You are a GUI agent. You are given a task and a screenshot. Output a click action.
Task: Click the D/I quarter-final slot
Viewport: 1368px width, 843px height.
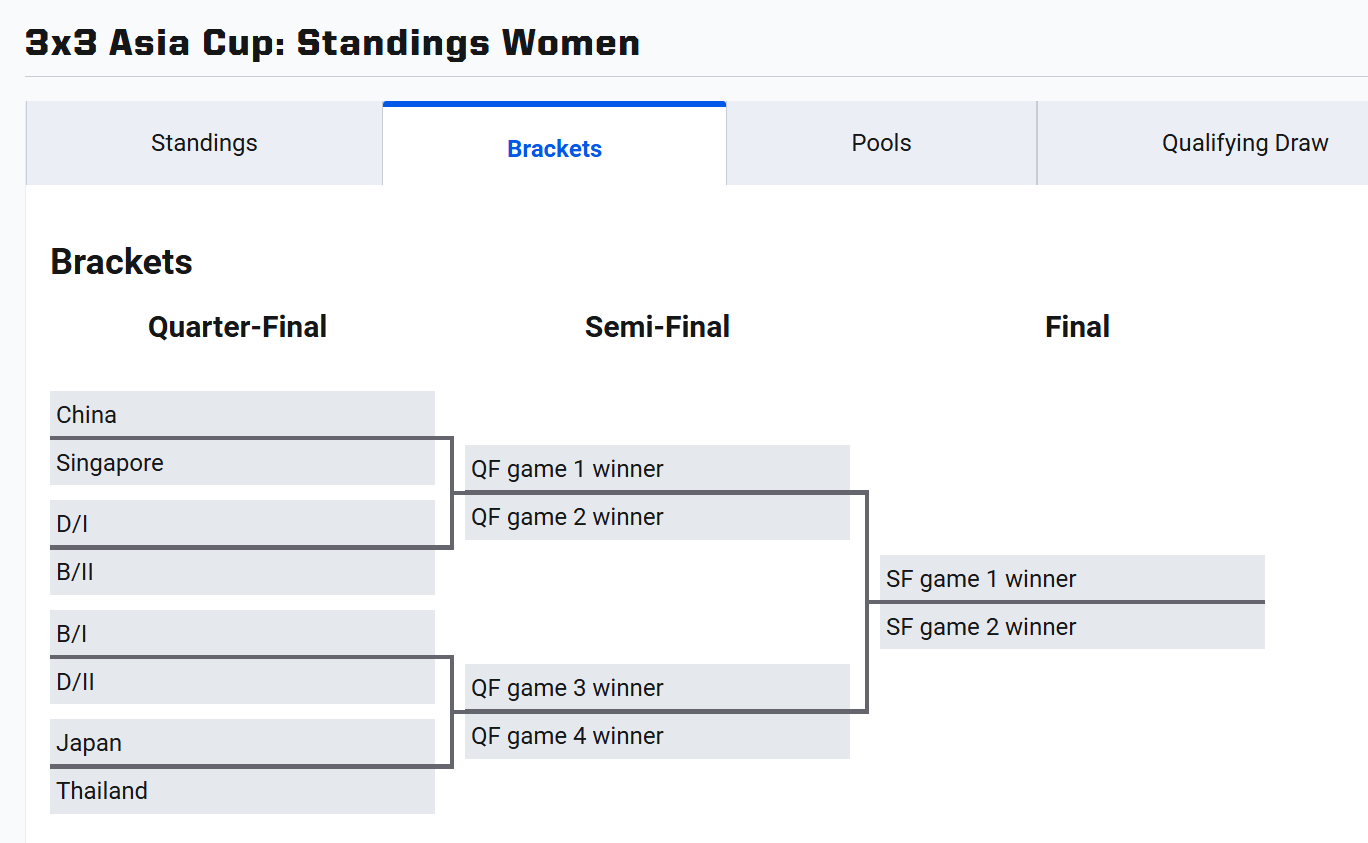pyautogui.click(x=242, y=523)
